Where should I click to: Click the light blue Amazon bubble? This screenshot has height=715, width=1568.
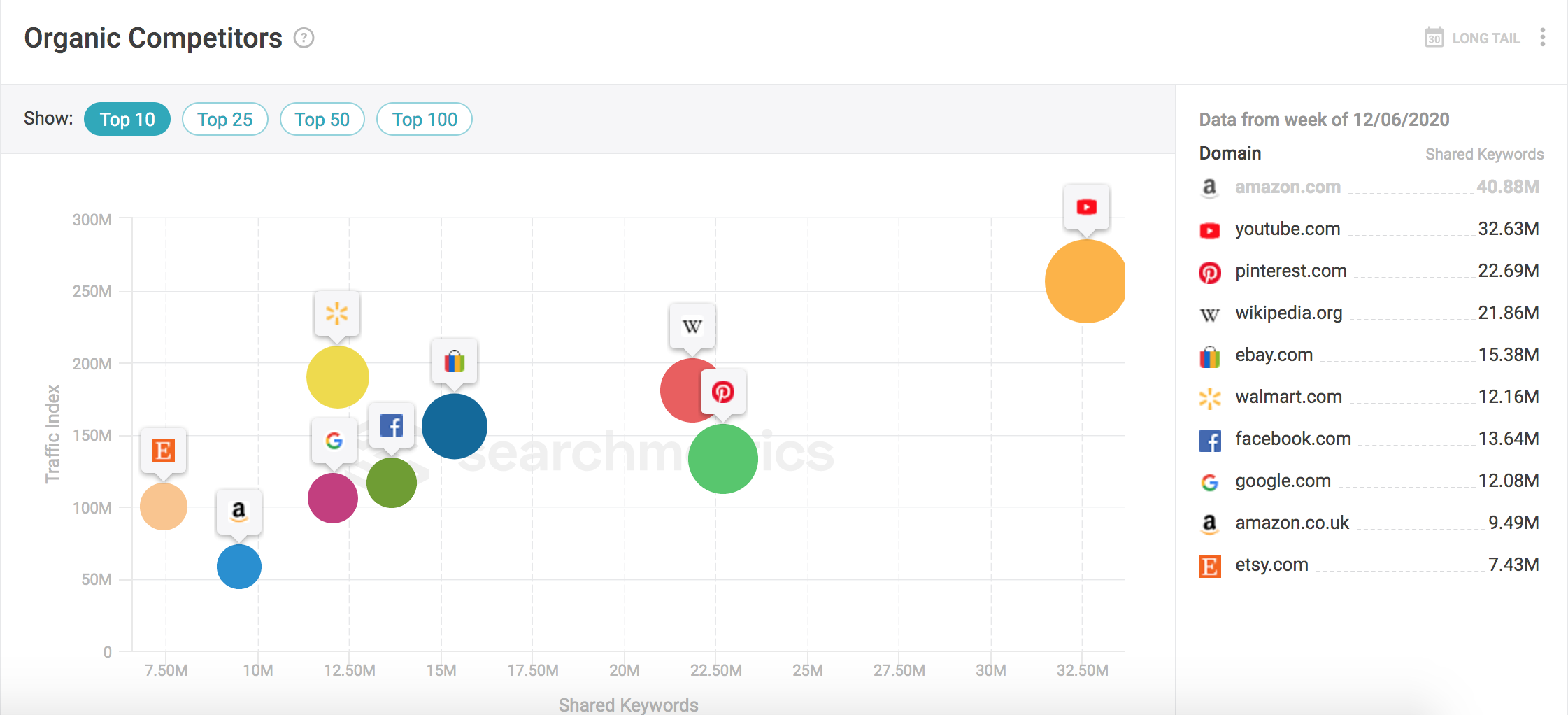tap(239, 567)
